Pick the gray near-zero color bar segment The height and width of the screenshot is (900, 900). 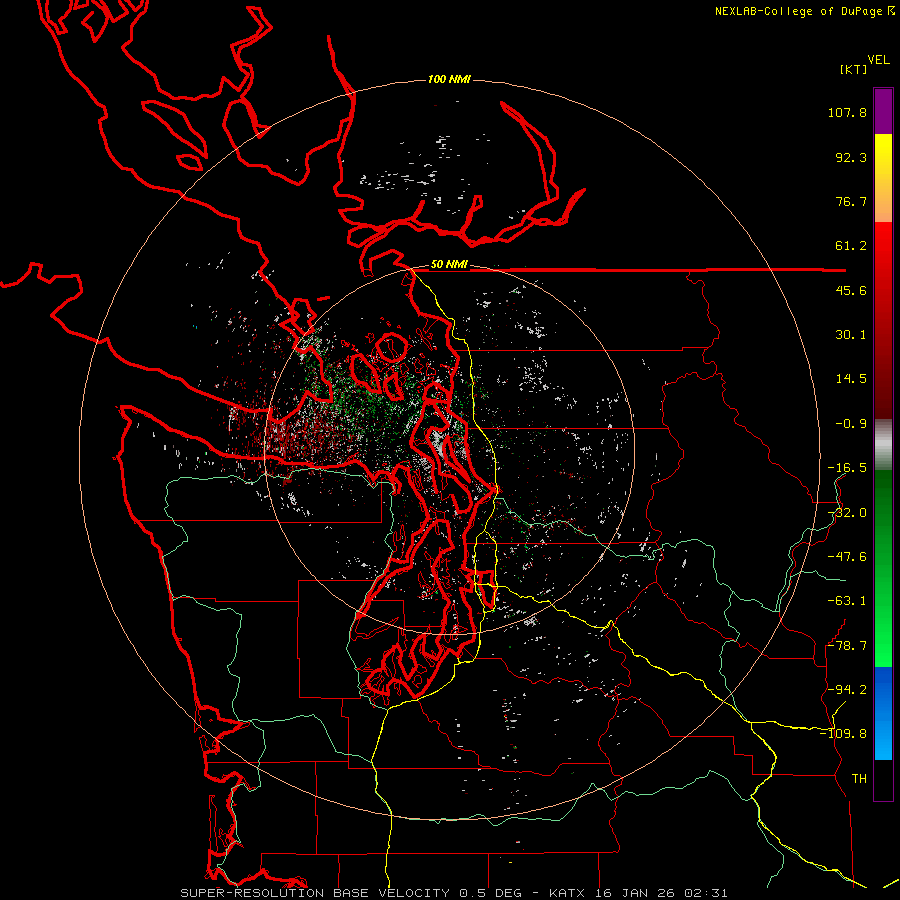pyautogui.click(x=883, y=445)
